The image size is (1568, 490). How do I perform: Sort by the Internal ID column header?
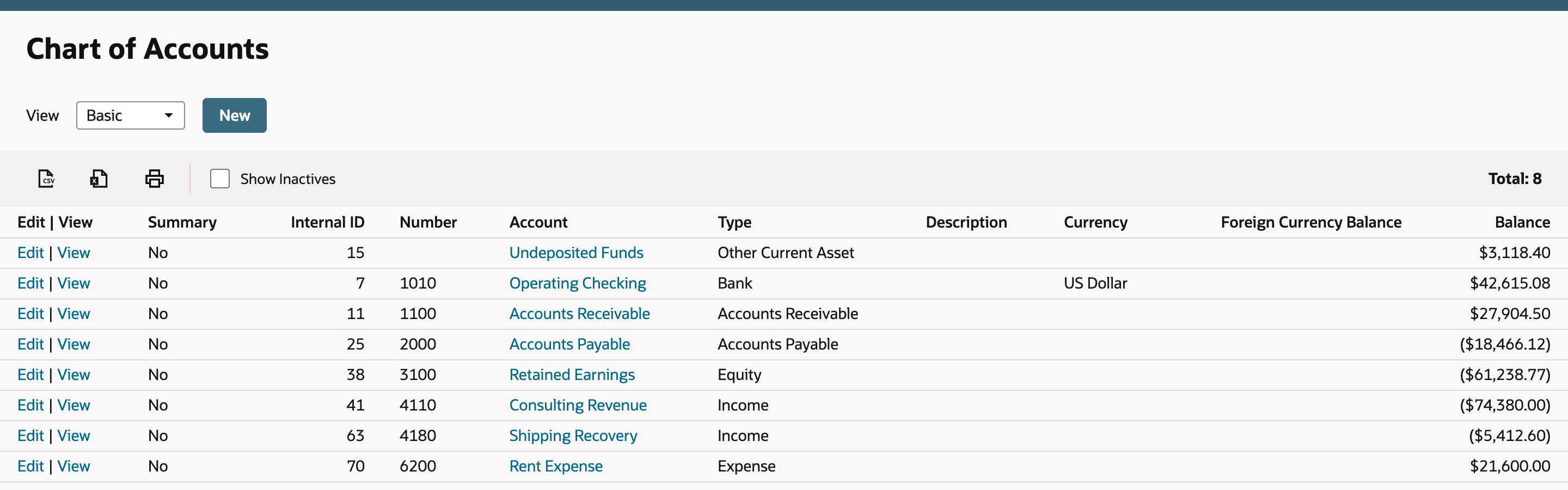(327, 222)
